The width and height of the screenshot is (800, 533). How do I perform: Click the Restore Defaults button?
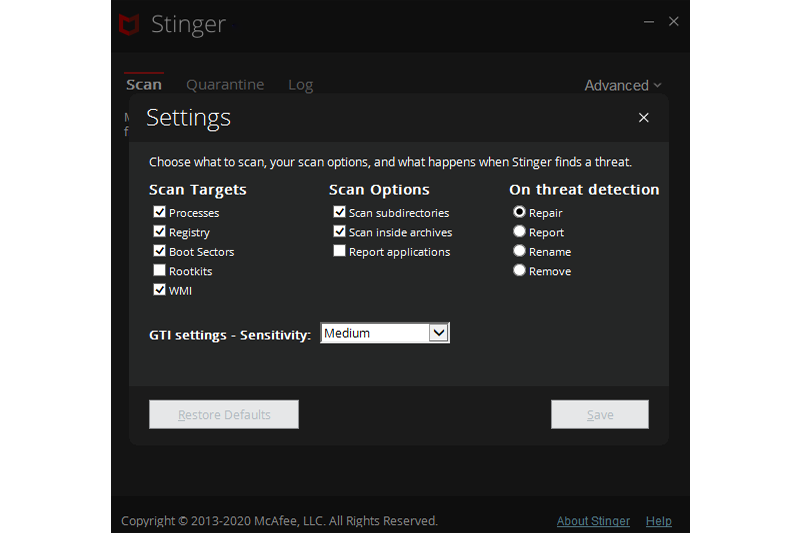pyautogui.click(x=224, y=415)
